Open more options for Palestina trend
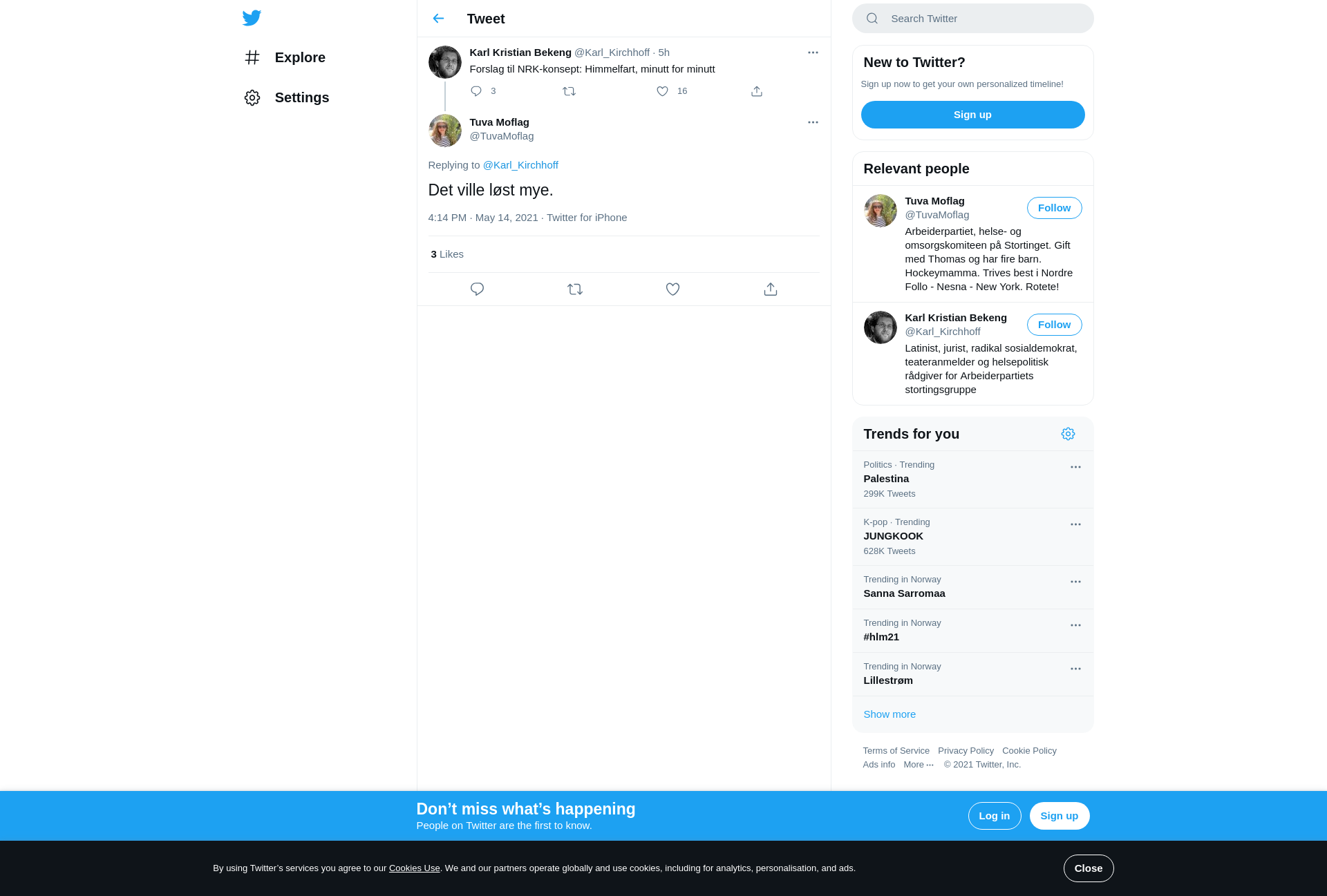The image size is (1327, 896). click(1075, 467)
